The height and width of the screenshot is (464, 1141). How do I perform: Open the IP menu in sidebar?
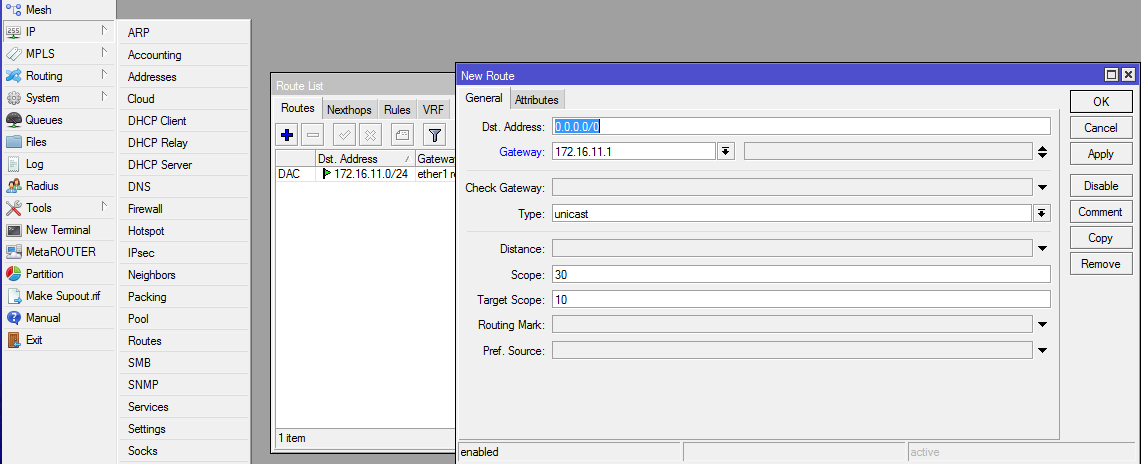coord(58,31)
